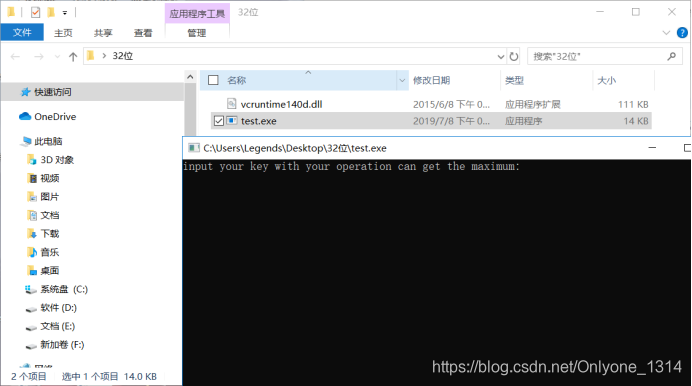
Task: Expand the address bar history dropdown
Action: coord(500,56)
